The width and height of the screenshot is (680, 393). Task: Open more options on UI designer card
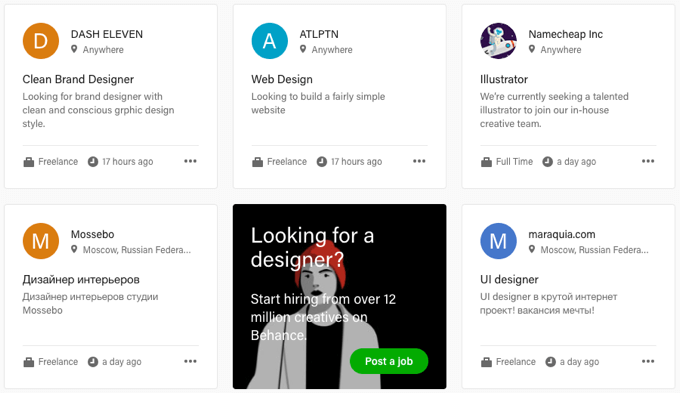648,361
